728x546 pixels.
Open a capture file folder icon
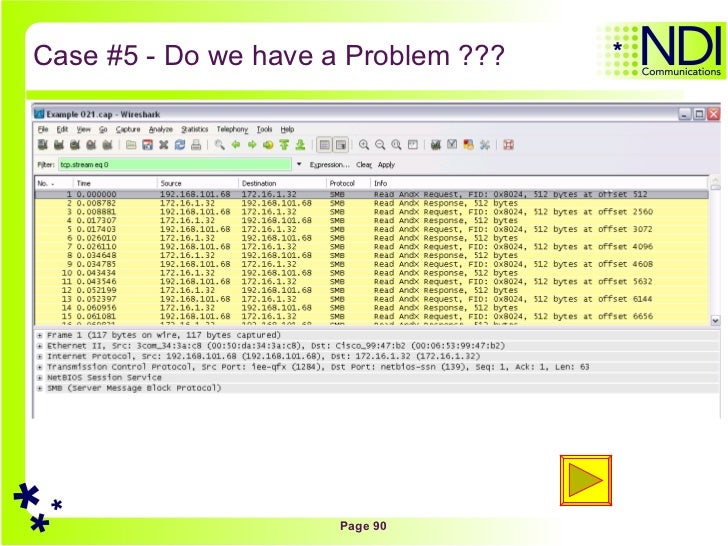(x=131, y=145)
